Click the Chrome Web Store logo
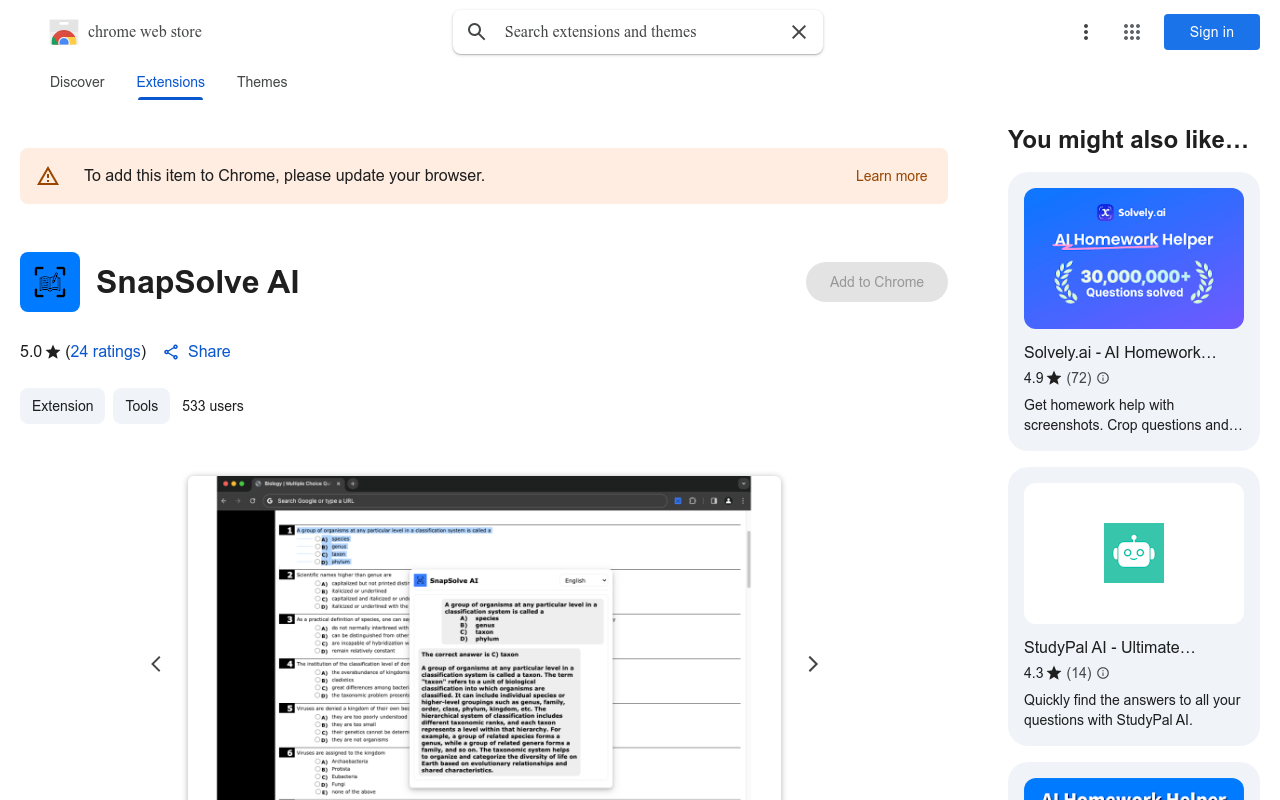The image size is (1280, 800). pyautogui.click(x=64, y=32)
